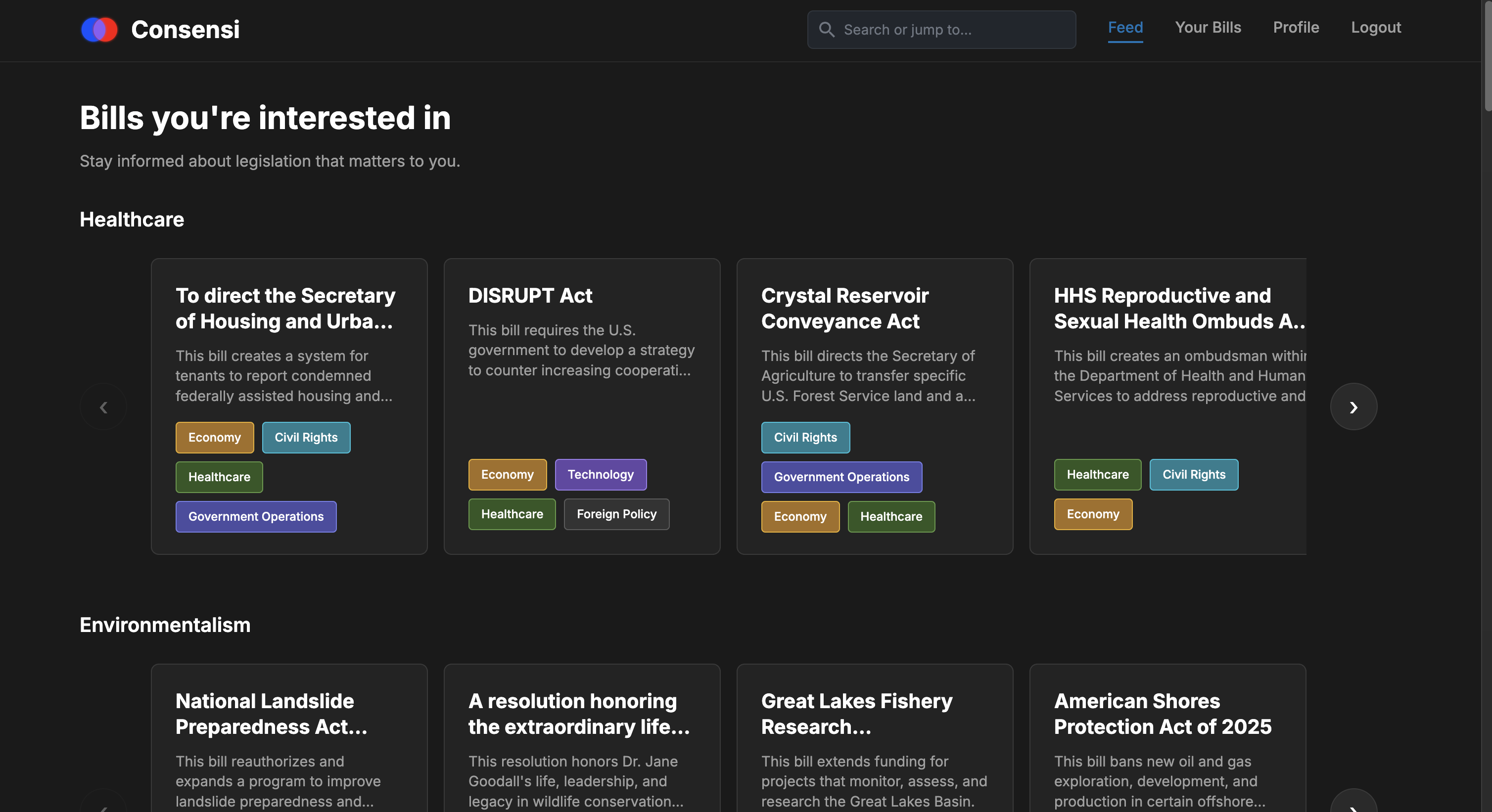Viewport: 1492px width, 812px height.
Task: Click the Foreign Policy tag
Action: click(x=616, y=514)
